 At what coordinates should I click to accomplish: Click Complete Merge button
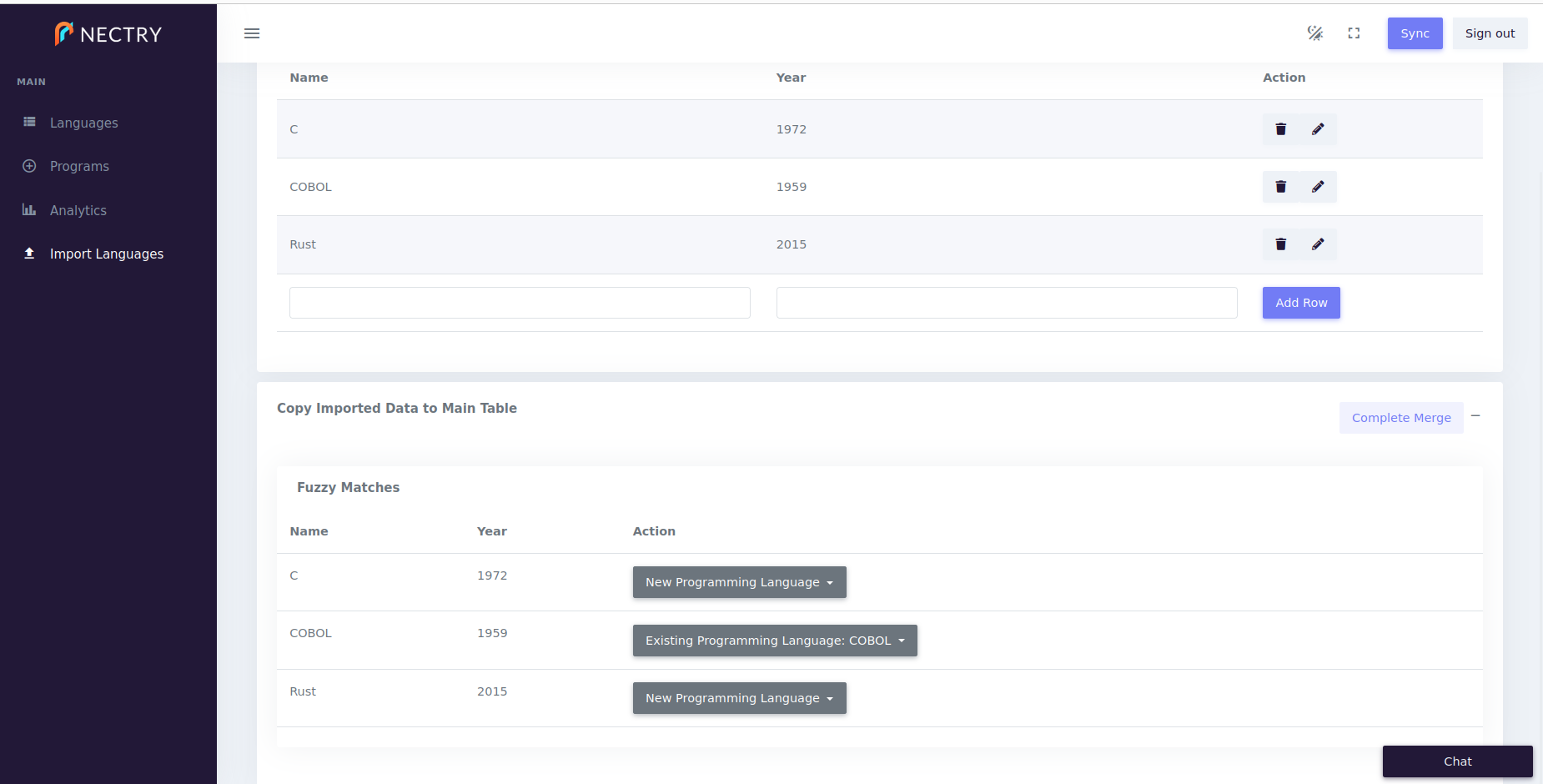(x=1401, y=418)
